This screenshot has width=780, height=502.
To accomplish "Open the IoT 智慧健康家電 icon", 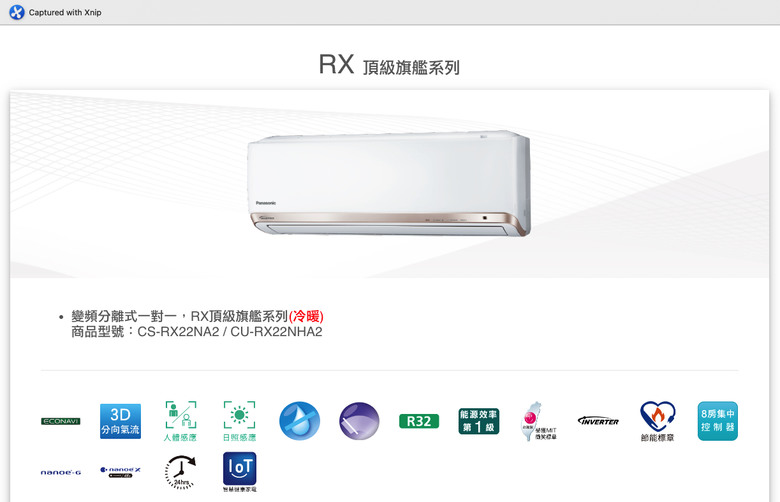I will 240,472.
